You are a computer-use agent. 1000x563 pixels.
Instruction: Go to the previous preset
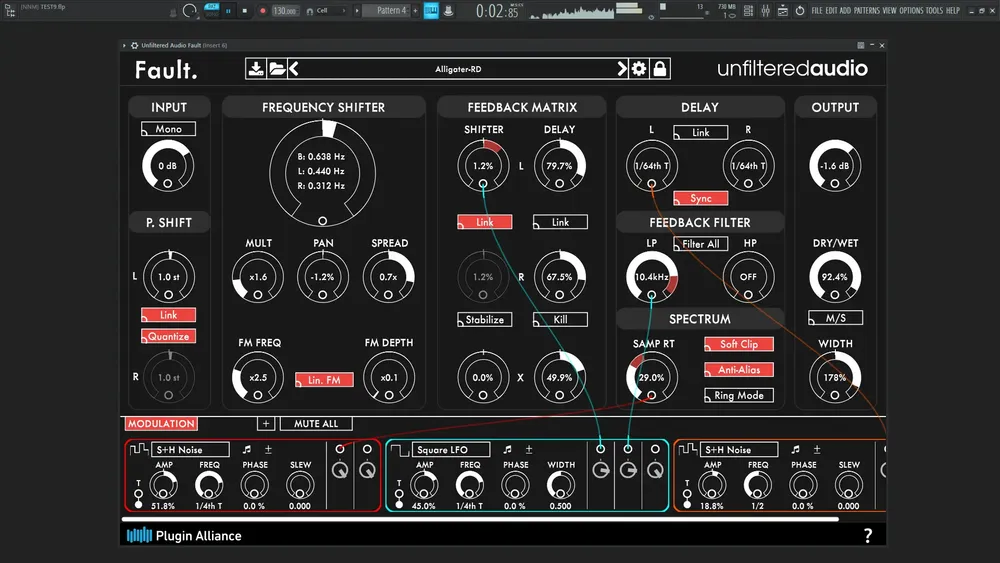[293, 69]
